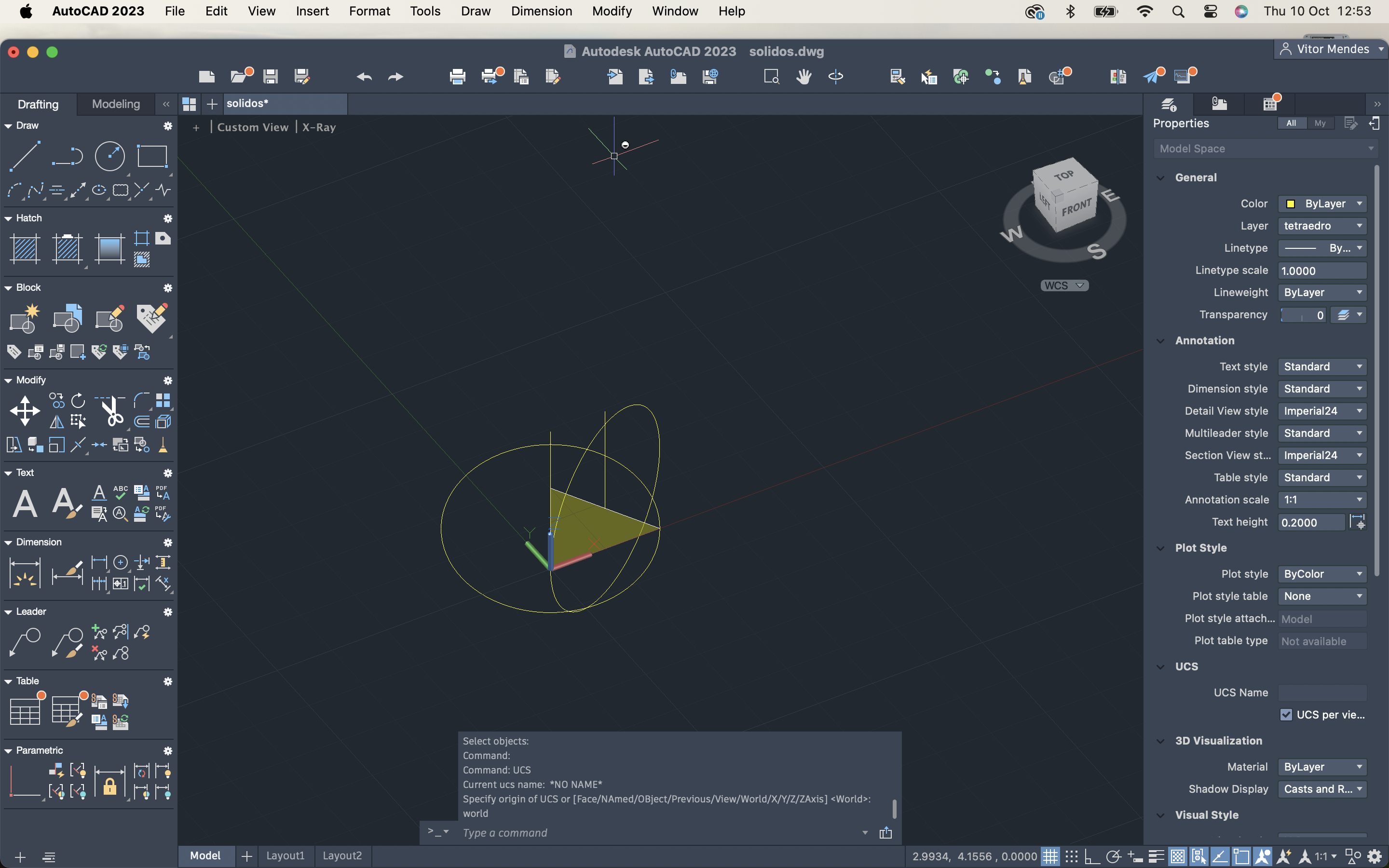Choose the Gradient hatch tool
This screenshot has width=1389, height=868.
pos(109,248)
